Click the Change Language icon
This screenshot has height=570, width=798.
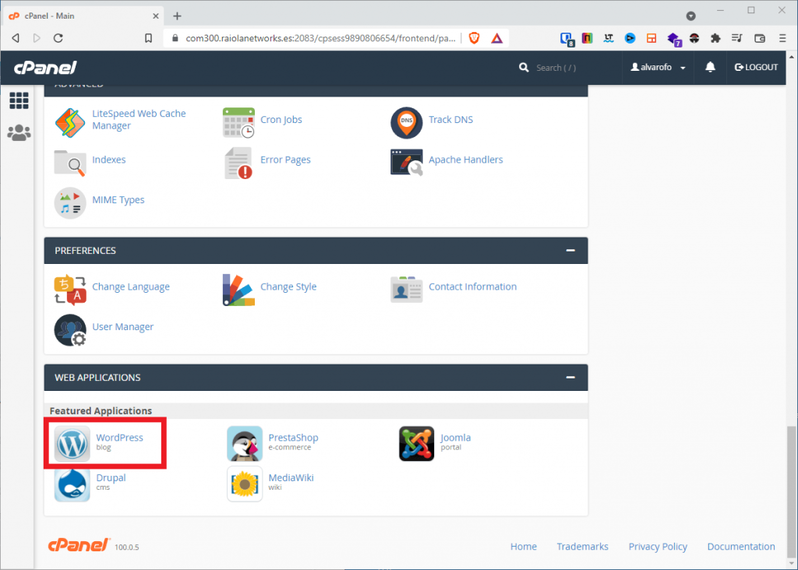click(70, 290)
